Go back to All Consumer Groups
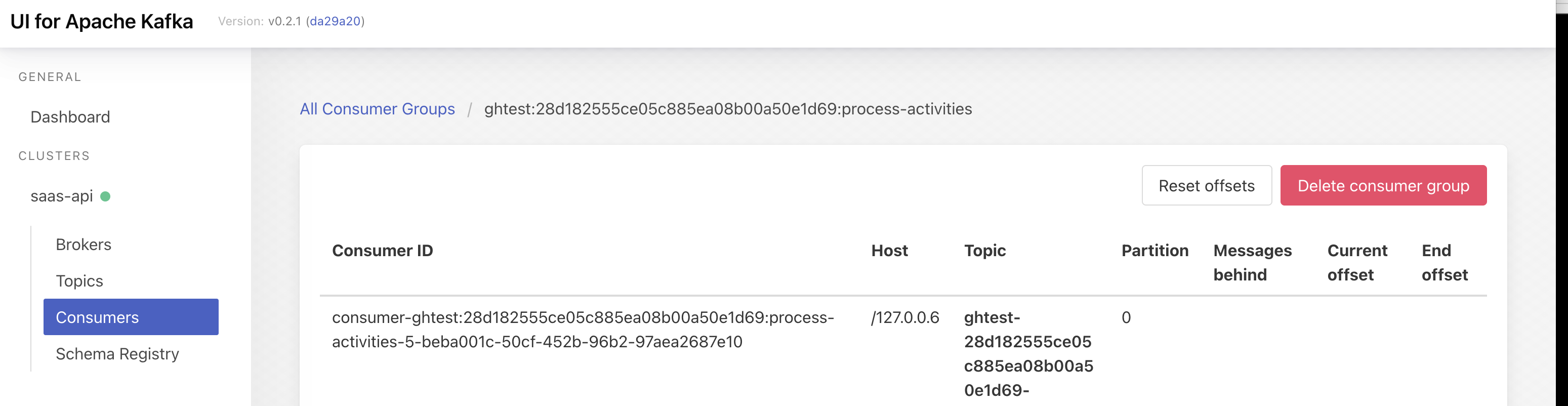The height and width of the screenshot is (406, 1568). (x=378, y=109)
